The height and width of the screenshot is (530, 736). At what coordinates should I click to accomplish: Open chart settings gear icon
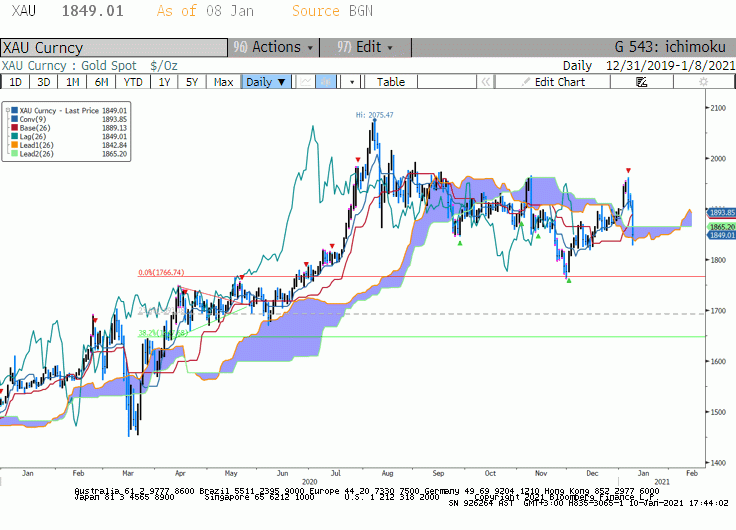(x=703, y=82)
